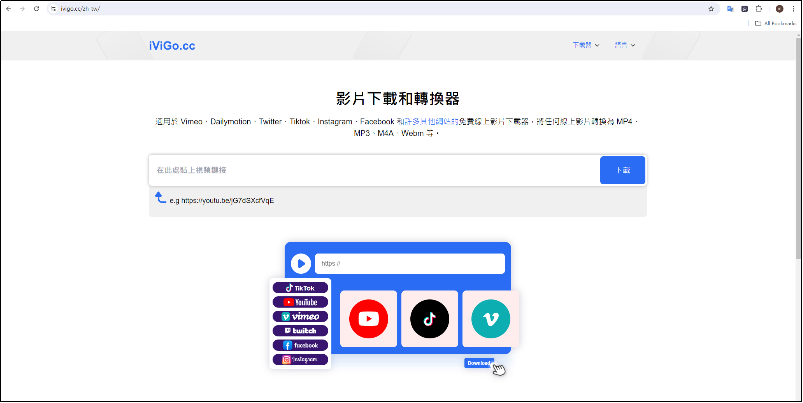803x403 pixels.
Task: Bookmark this page with the star icon
Action: point(711,9)
